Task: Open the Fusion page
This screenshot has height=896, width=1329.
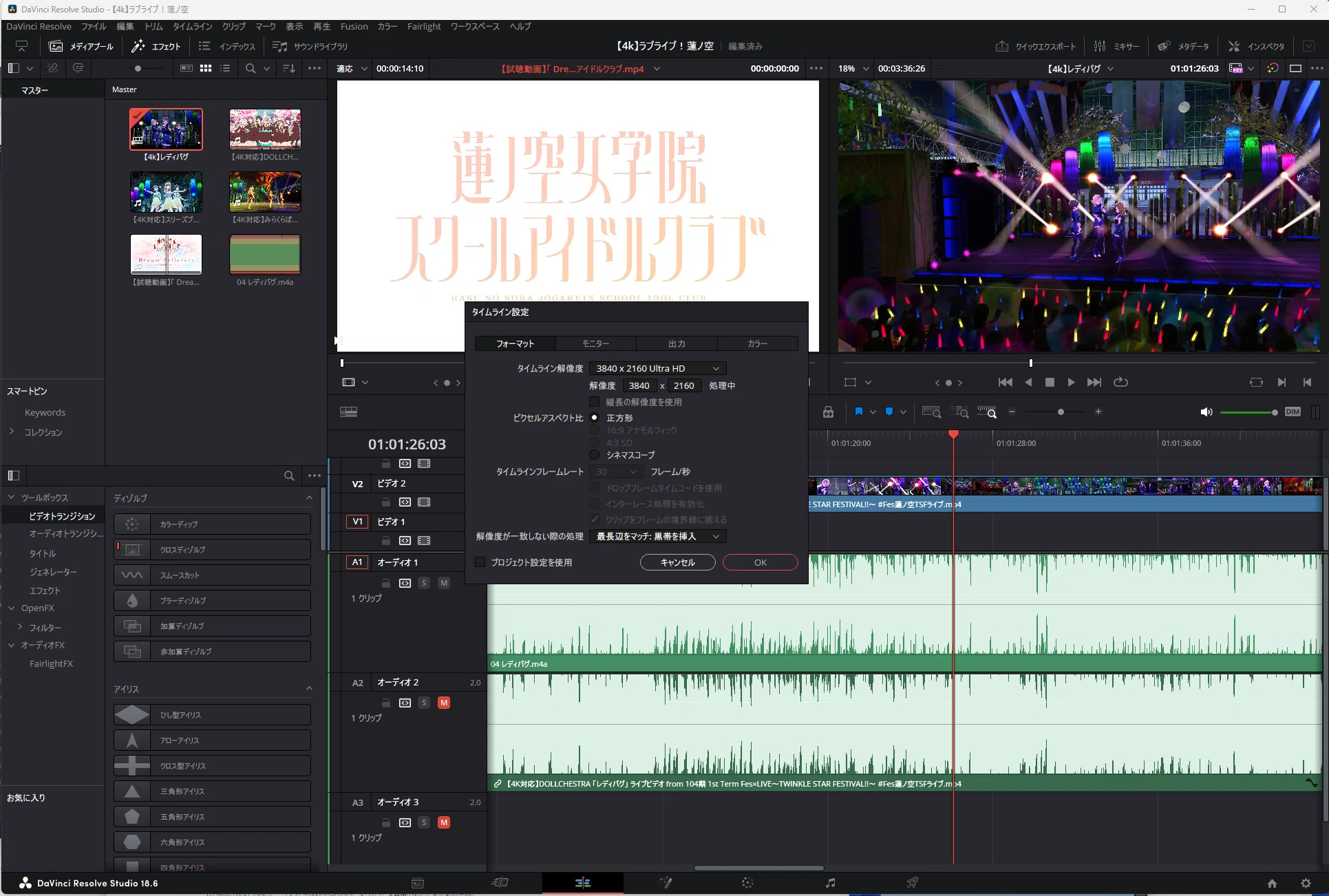Action: pos(666,883)
